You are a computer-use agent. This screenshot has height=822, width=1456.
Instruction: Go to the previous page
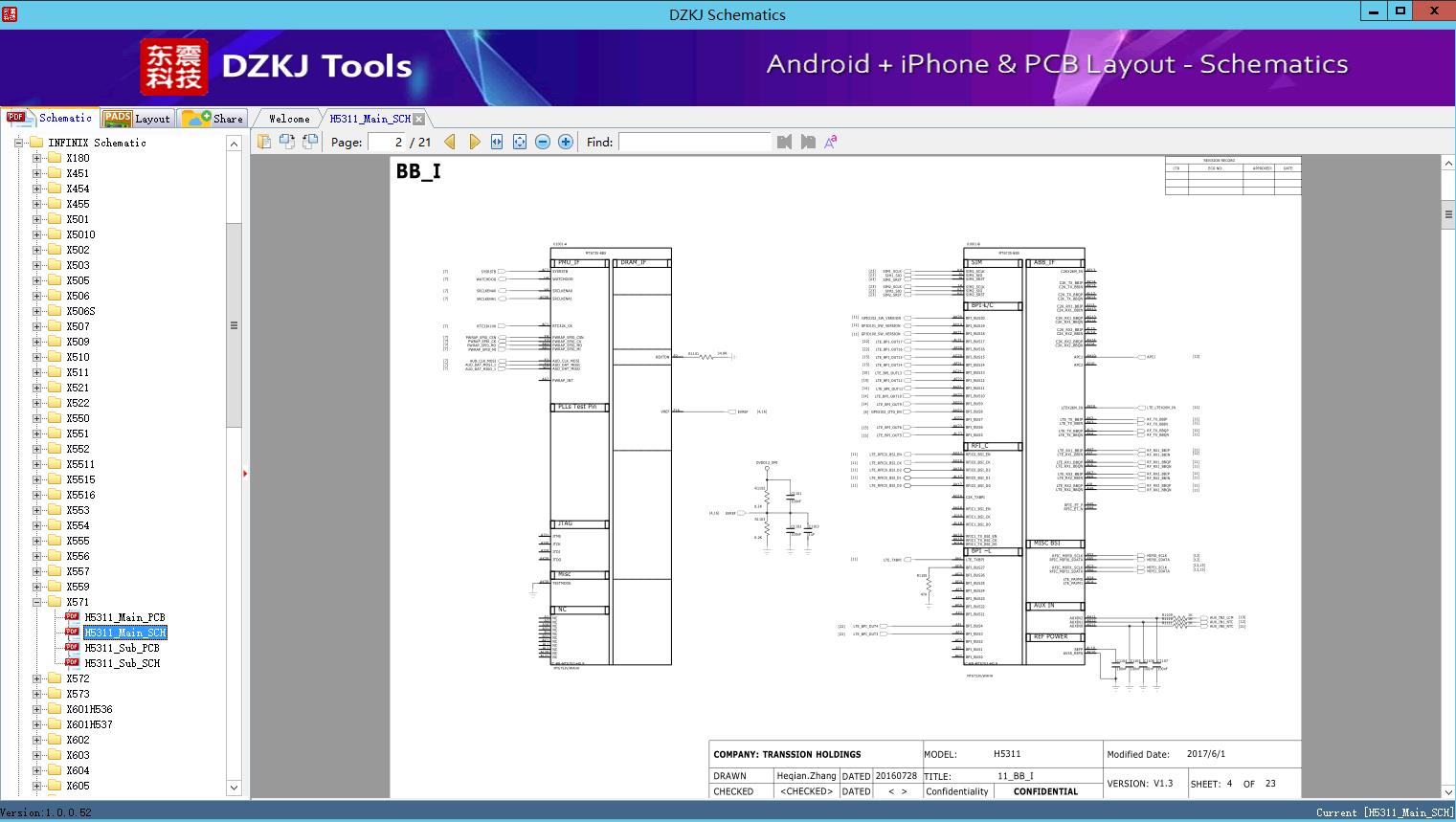pos(450,142)
